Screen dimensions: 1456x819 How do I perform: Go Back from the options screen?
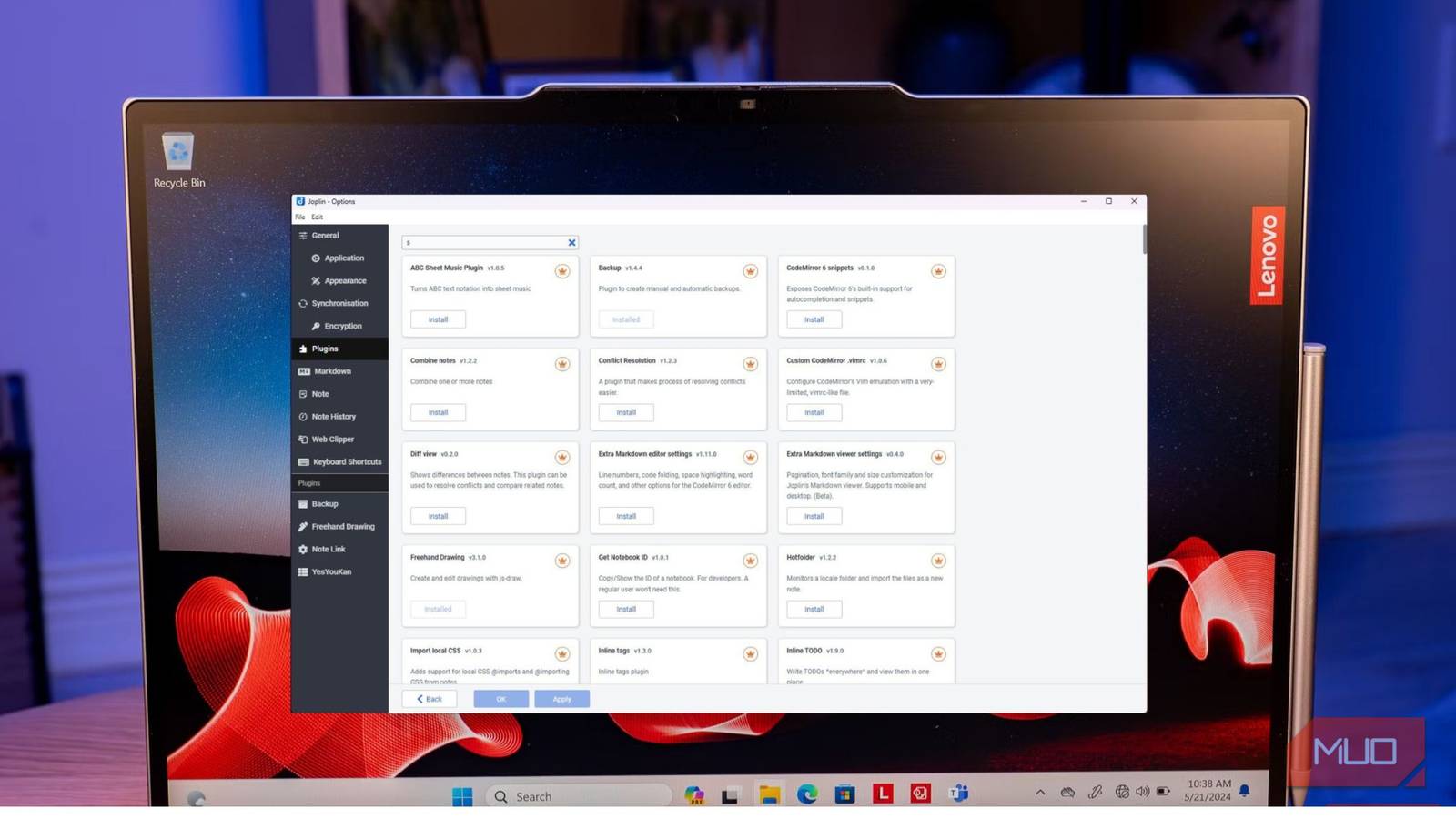pyautogui.click(x=429, y=698)
